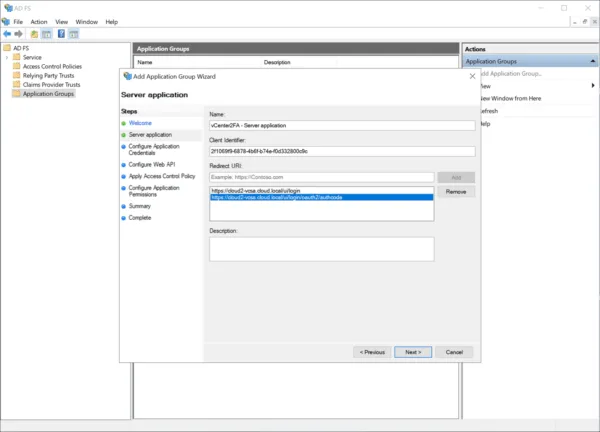Image resolution: width=600 pixels, height=432 pixels.
Task: Click the Description text area
Action: [321, 249]
